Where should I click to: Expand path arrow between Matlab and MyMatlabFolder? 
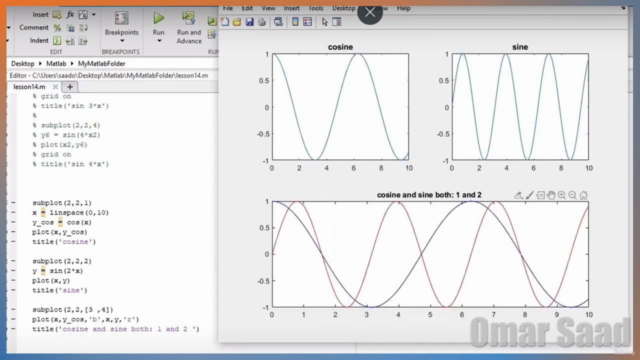tap(72, 64)
